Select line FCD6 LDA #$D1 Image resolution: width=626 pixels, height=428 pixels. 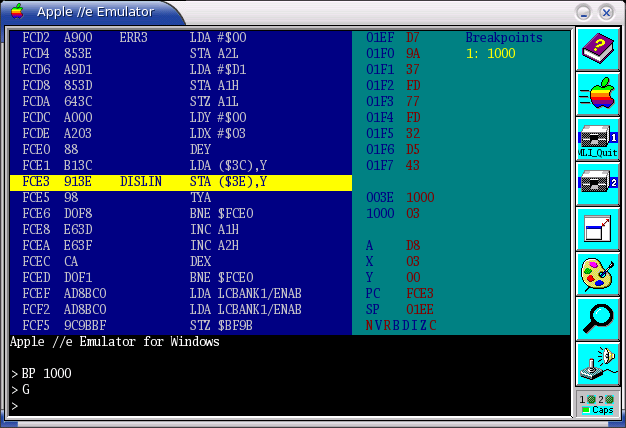click(x=181, y=69)
